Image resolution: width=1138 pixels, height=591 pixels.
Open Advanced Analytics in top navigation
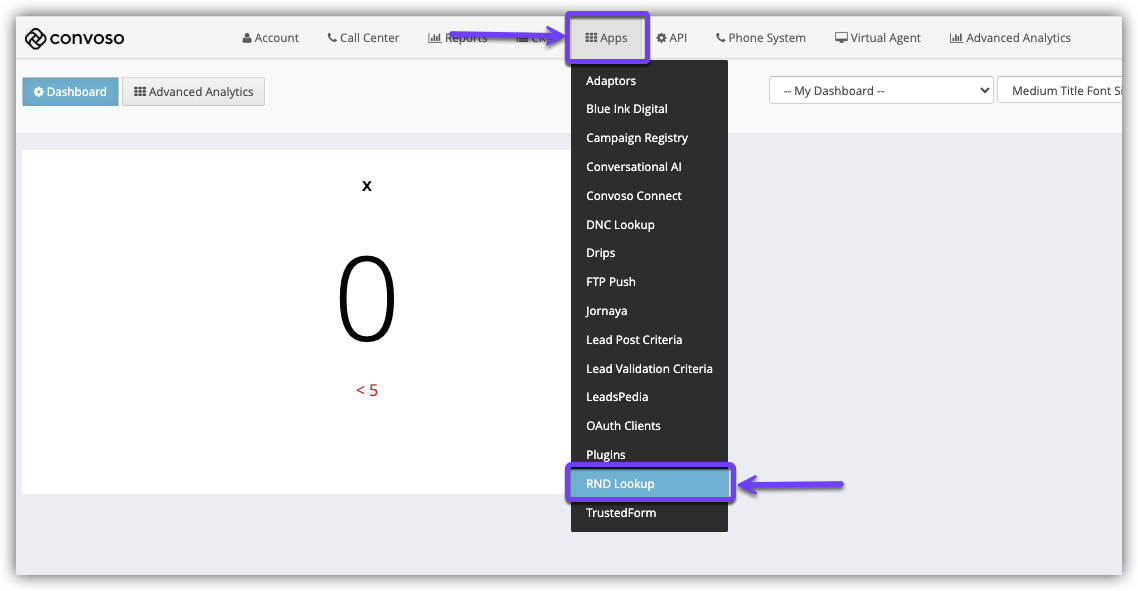pyautogui.click(x=1010, y=38)
